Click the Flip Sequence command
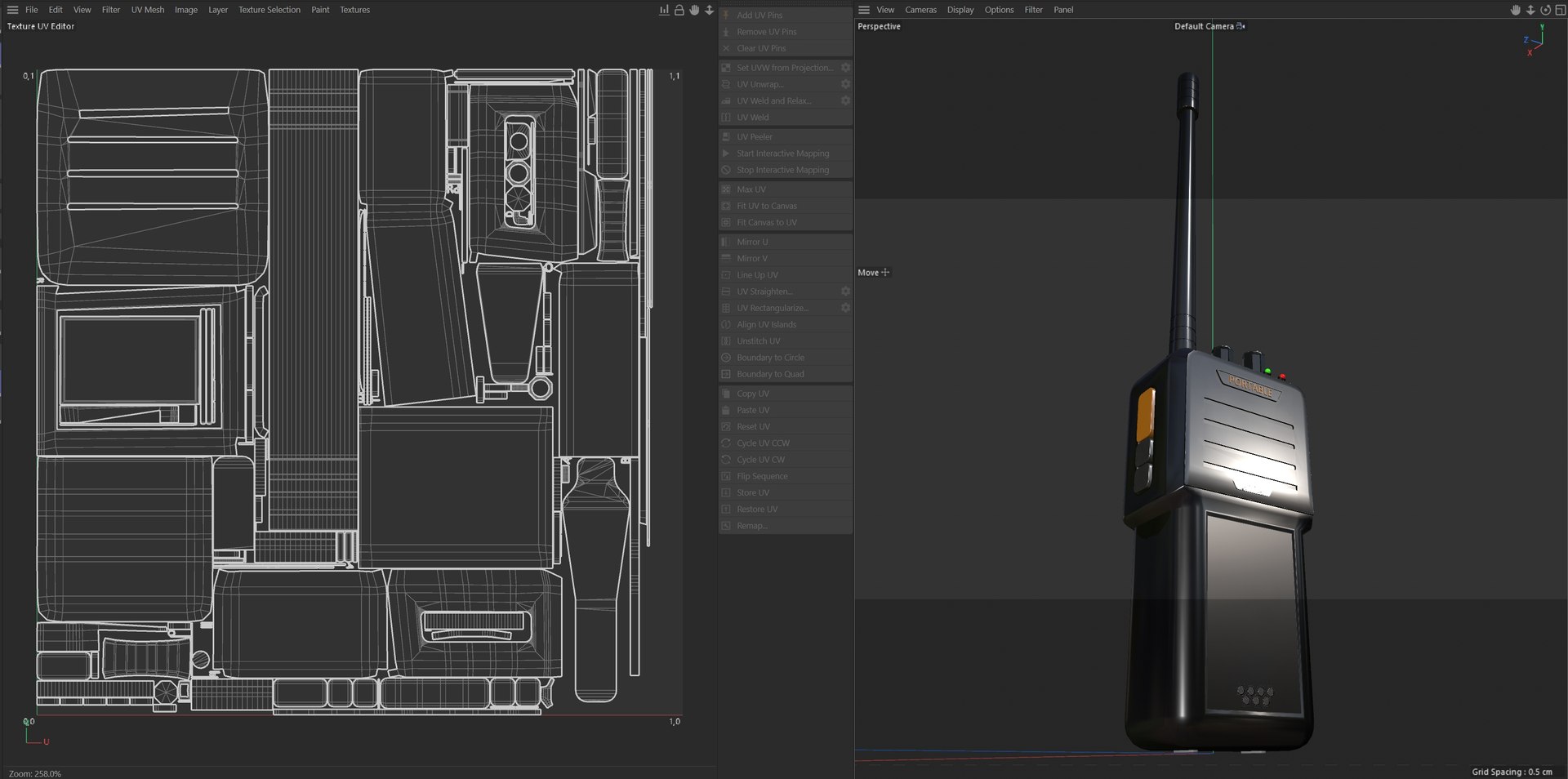The image size is (1568, 779). coord(786,477)
